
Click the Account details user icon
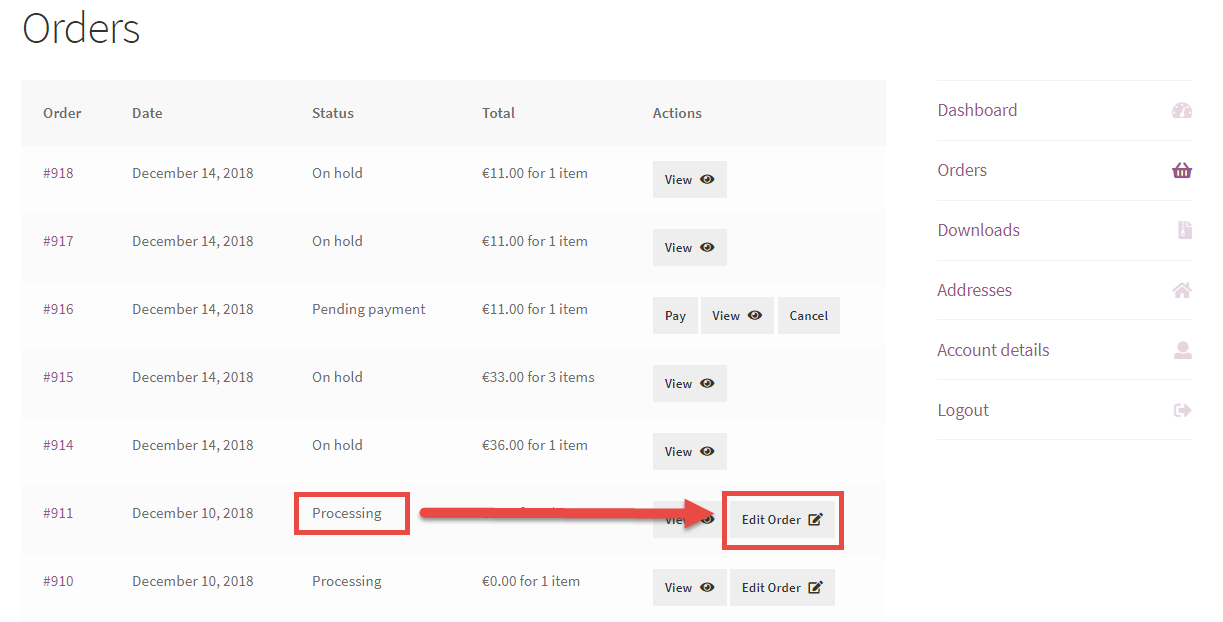pos(1183,351)
